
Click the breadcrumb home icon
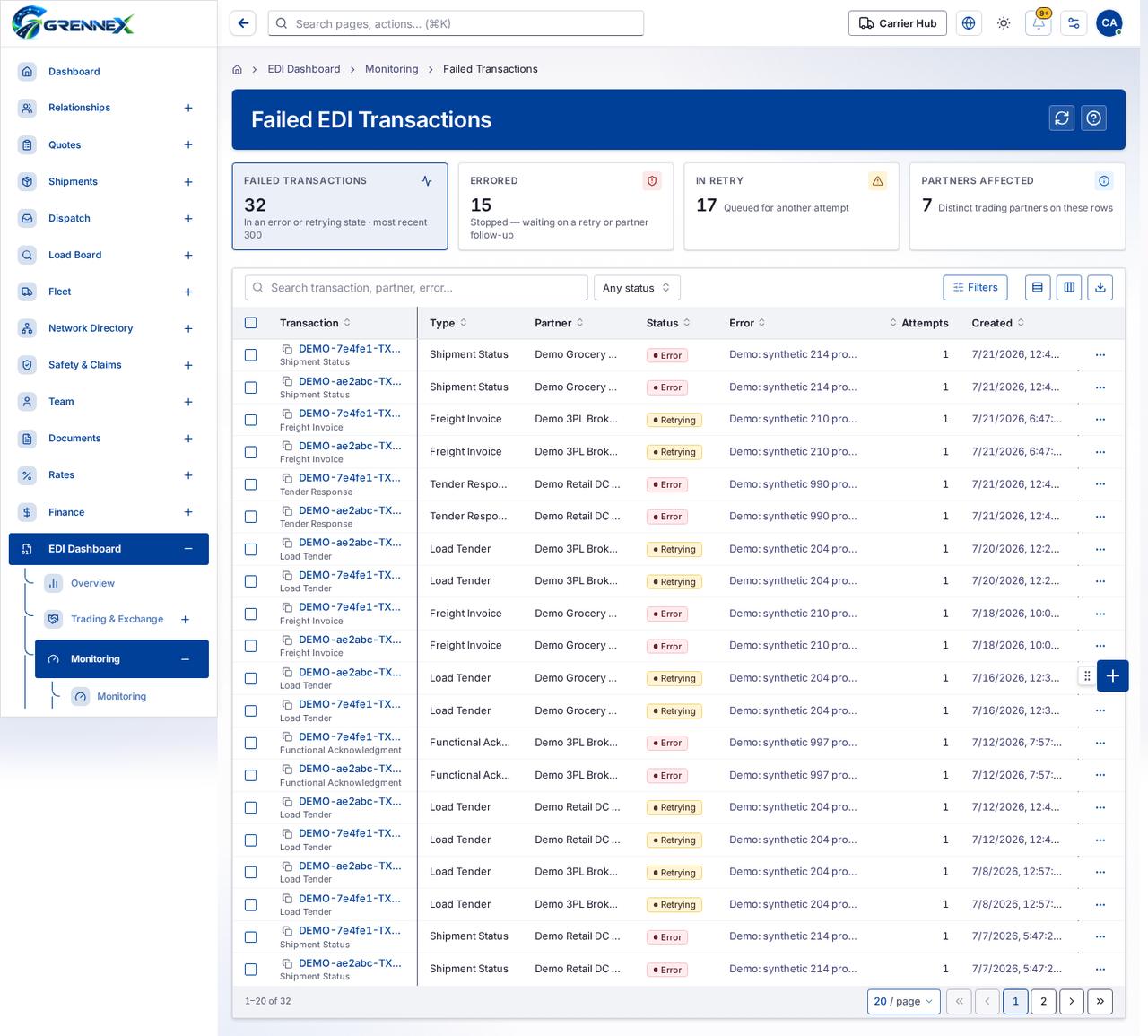coord(237,69)
